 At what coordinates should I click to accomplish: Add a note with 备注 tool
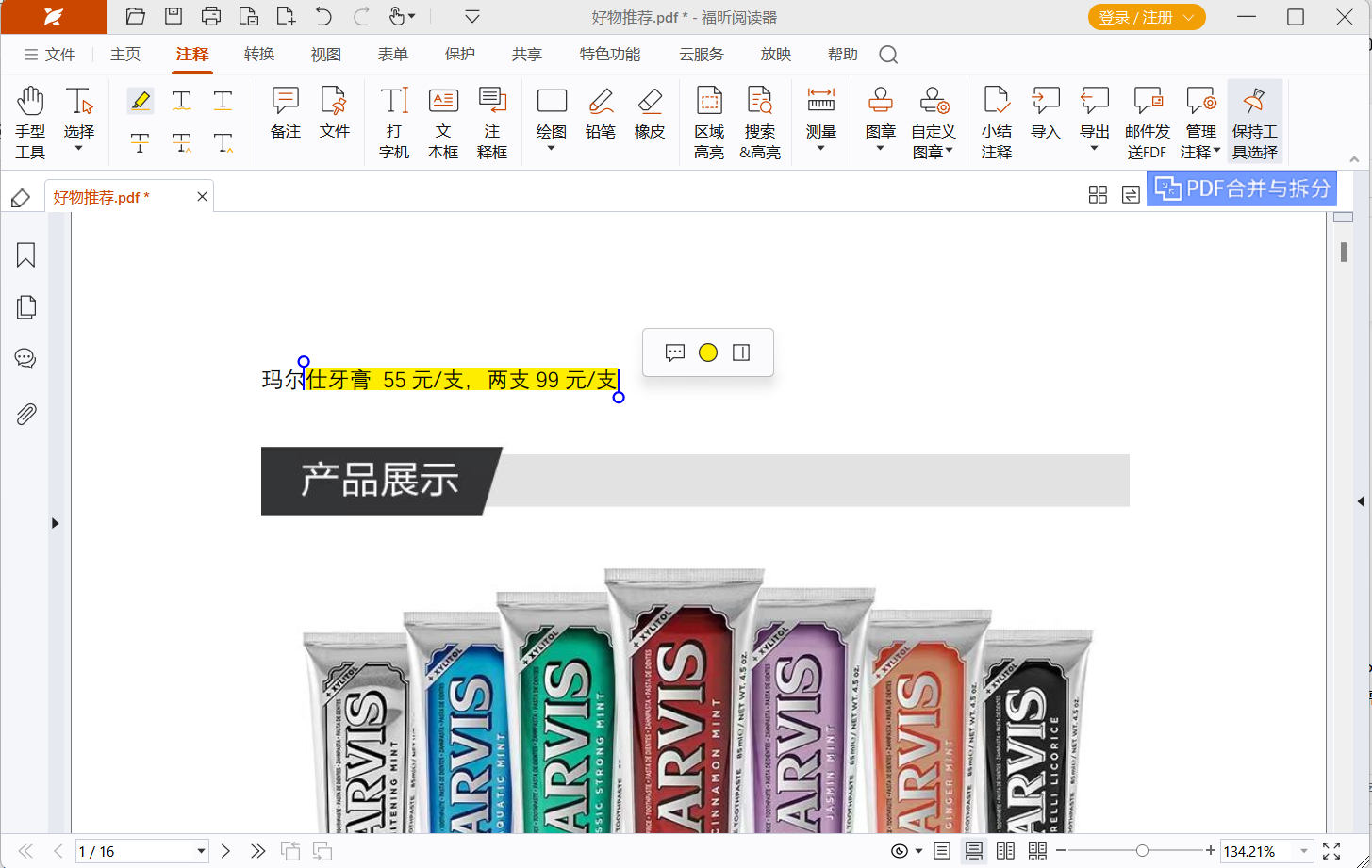point(286,112)
